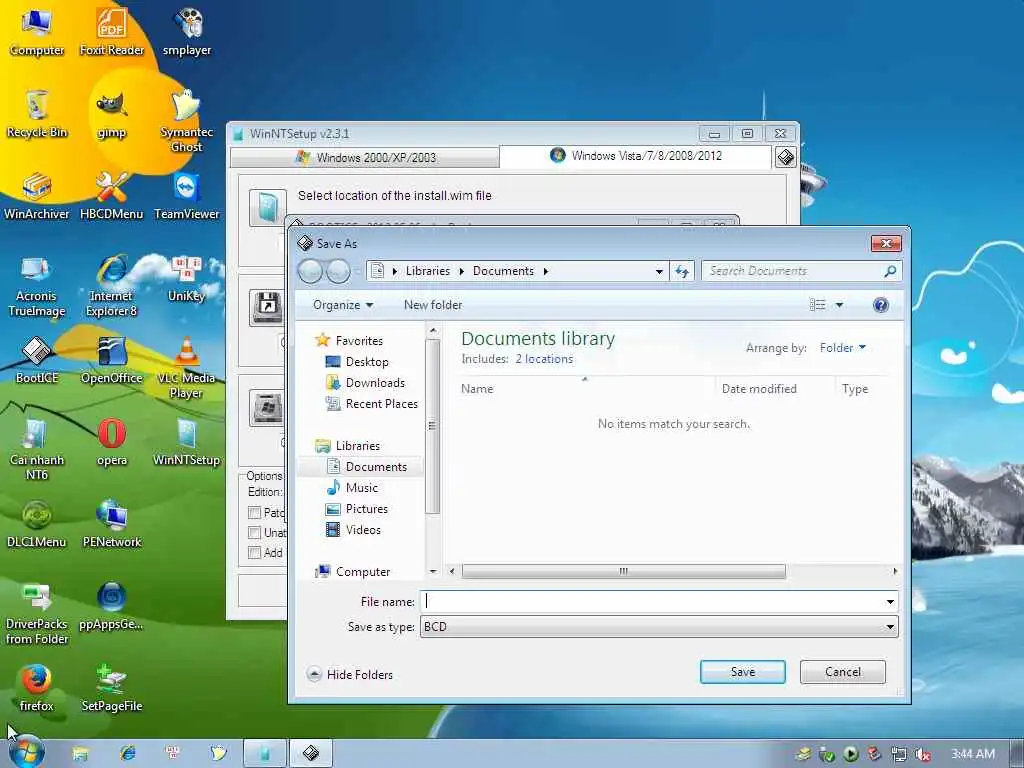
Task: Select Videos library in sidebar
Action: [353, 530]
